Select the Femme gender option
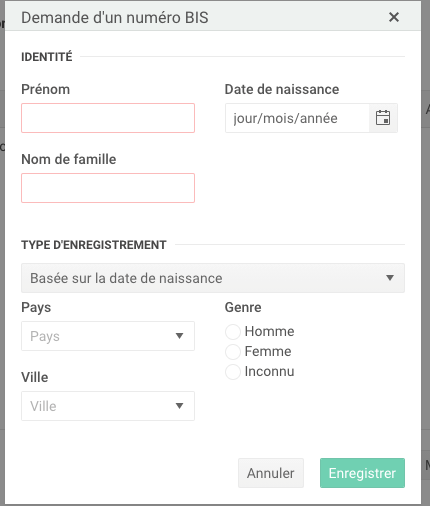This screenshot has width=430, height=506. click(233, 352)
